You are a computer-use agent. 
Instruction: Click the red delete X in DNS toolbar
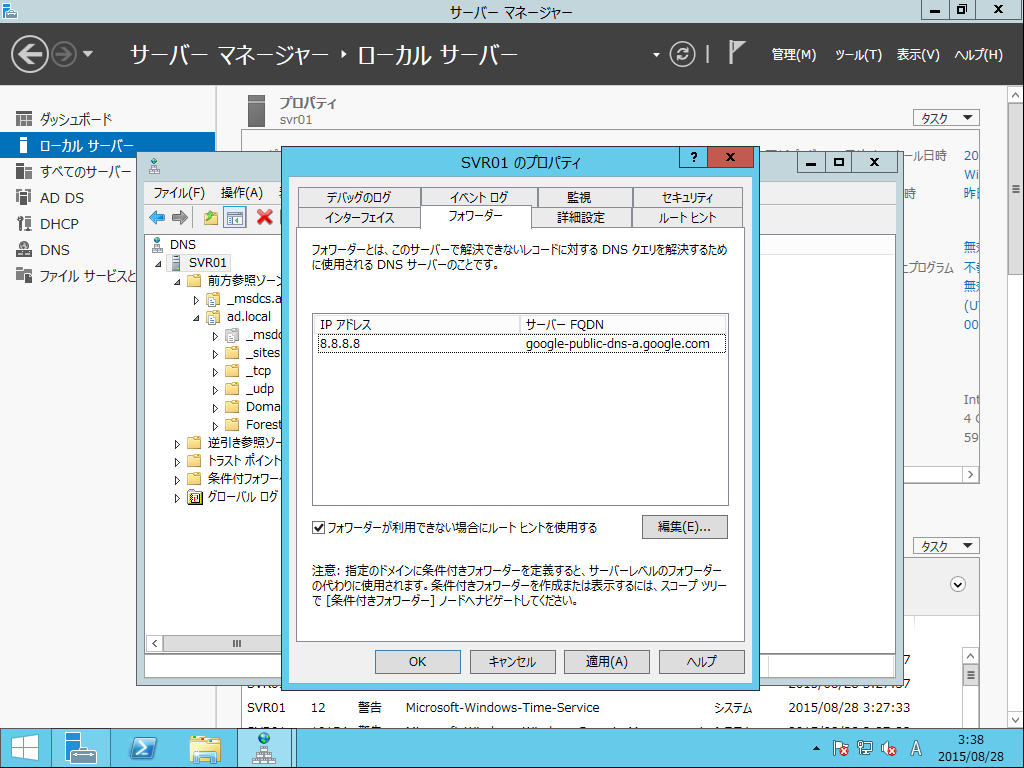click(x=264, y=217)
